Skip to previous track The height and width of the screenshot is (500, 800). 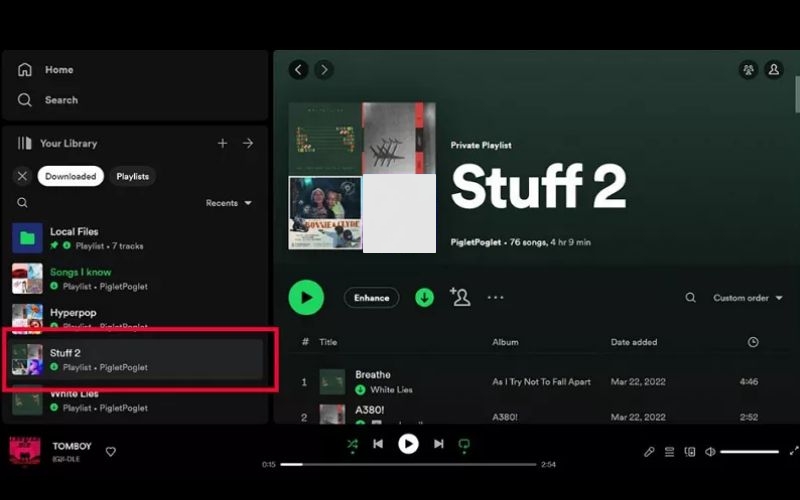pos(378,444)
